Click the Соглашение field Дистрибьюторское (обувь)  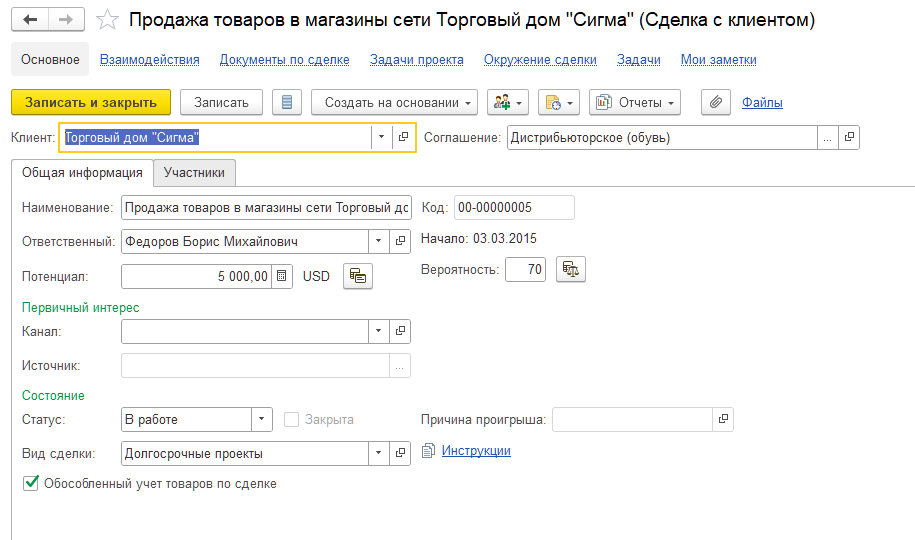(x=662, y=137)
